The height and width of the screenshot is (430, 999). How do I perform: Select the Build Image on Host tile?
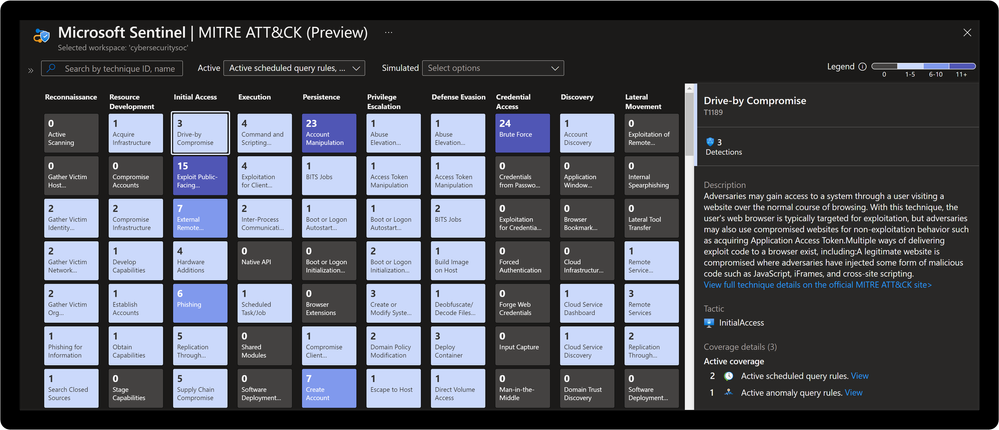coord(458,260)
